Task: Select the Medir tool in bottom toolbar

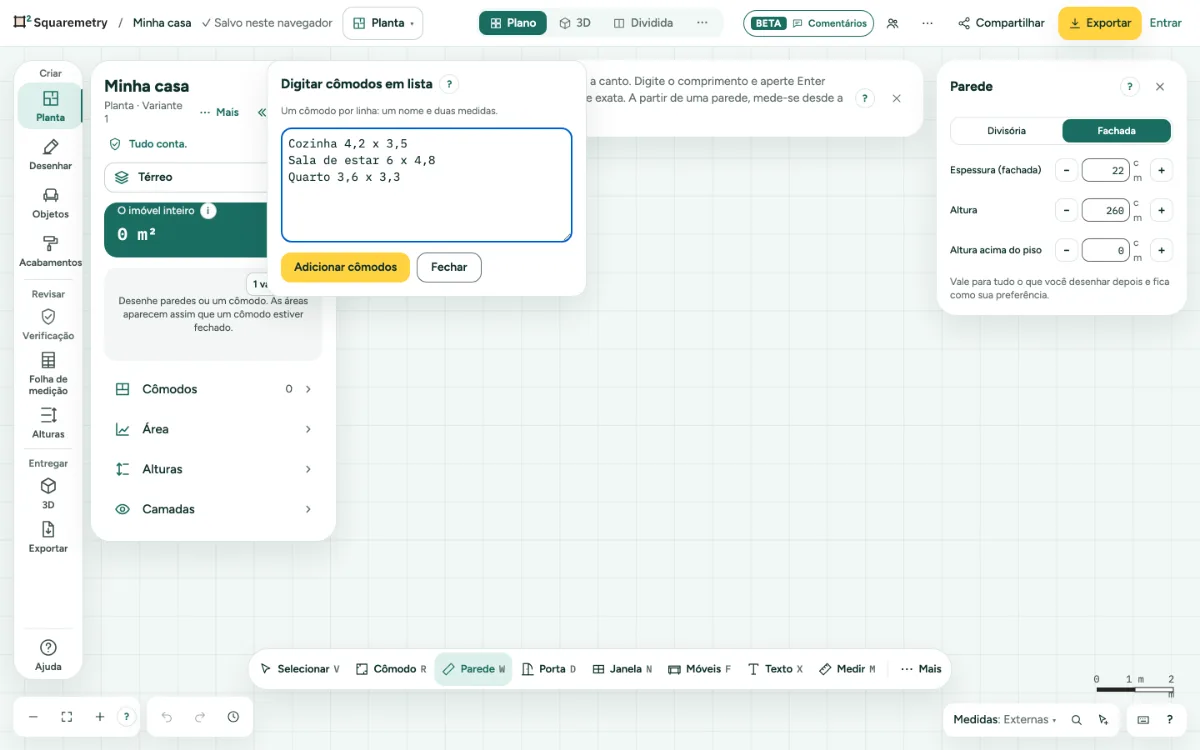Action: pos(847,669)
